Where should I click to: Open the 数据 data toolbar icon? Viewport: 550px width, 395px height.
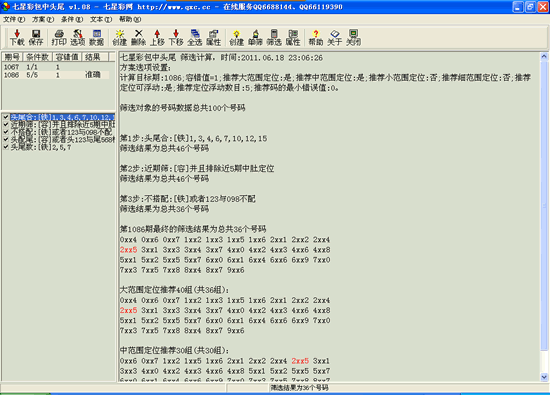(x=96, y=37)
